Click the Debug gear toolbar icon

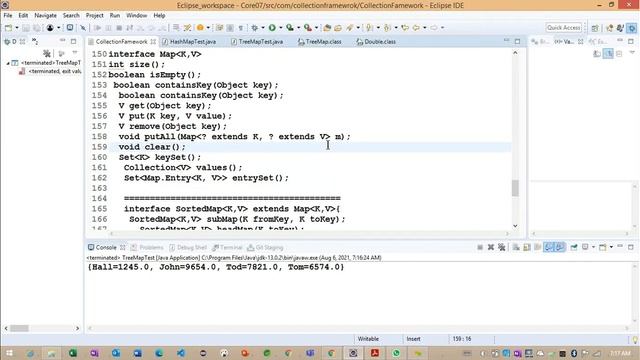pyautogui.click(x=254, y=28)
